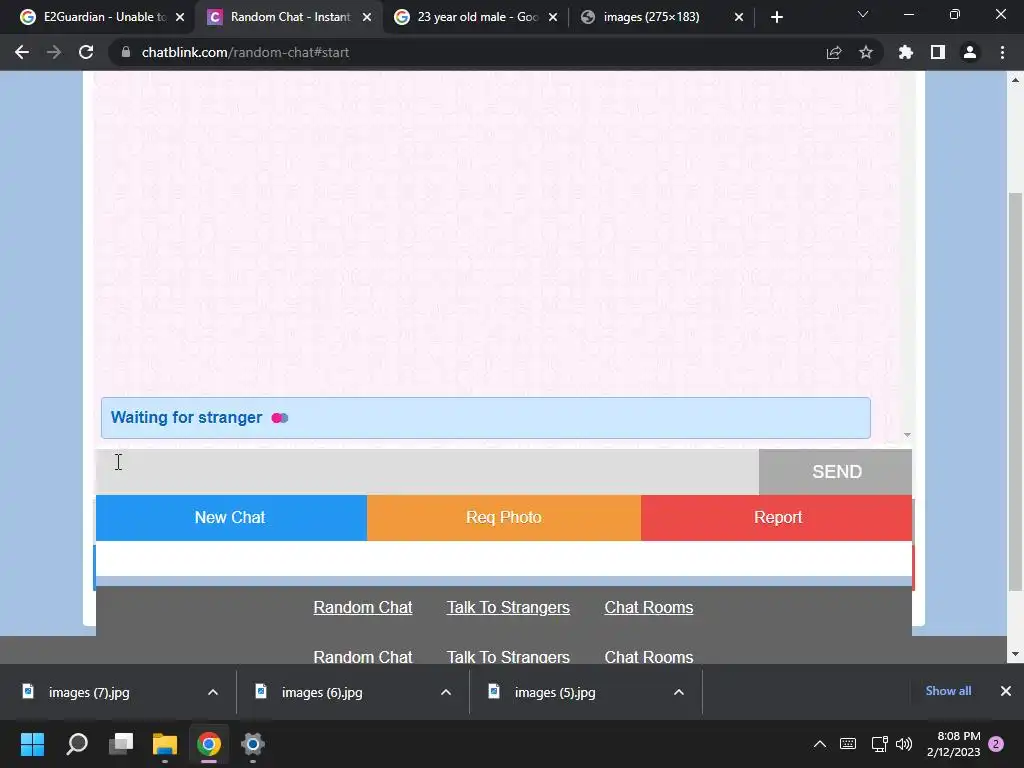Screen dimensions: 1024x768
Task: Click the lower Talk To Strangers footer link
Action: (x=508, y=656)
